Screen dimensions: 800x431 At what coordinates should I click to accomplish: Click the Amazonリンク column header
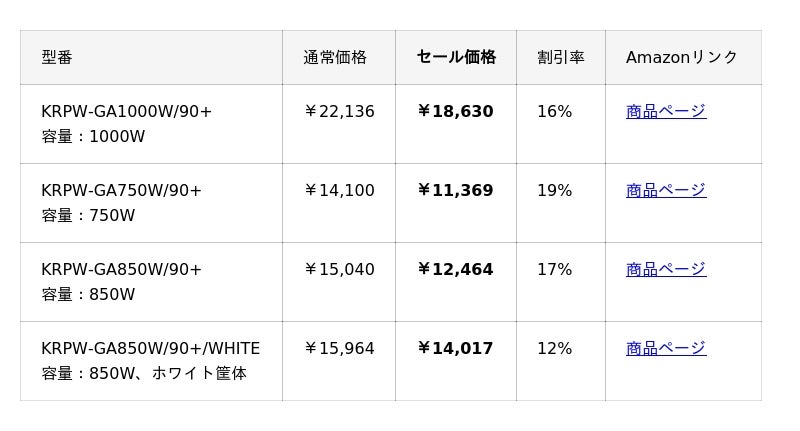click(681, 57)
